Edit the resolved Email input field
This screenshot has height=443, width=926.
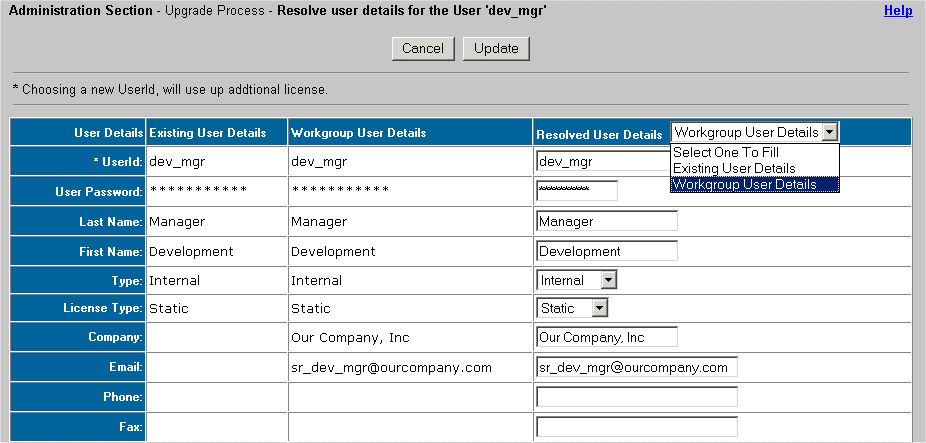tap(637, 367)
